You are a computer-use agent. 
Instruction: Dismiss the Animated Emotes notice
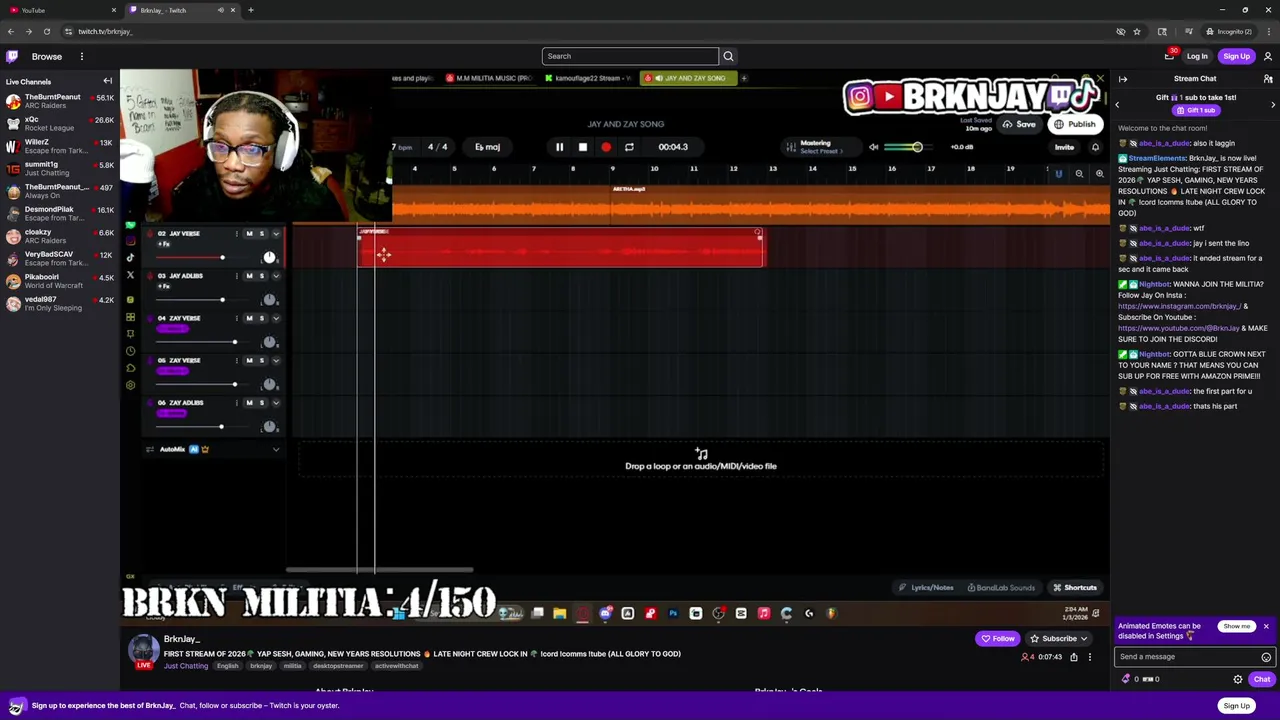click(x=1265, y=627)
